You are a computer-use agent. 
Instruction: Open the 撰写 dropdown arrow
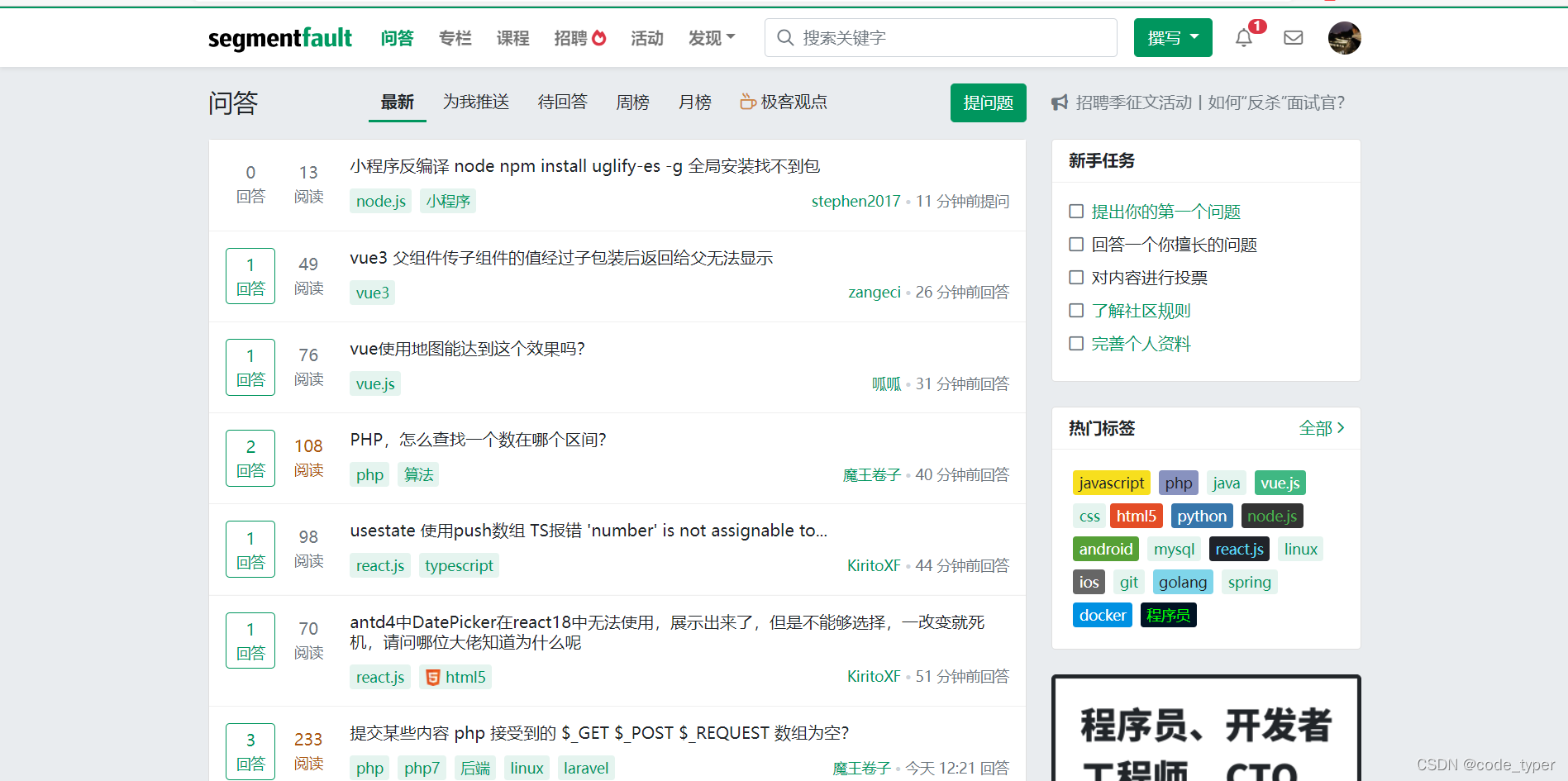1194,37
